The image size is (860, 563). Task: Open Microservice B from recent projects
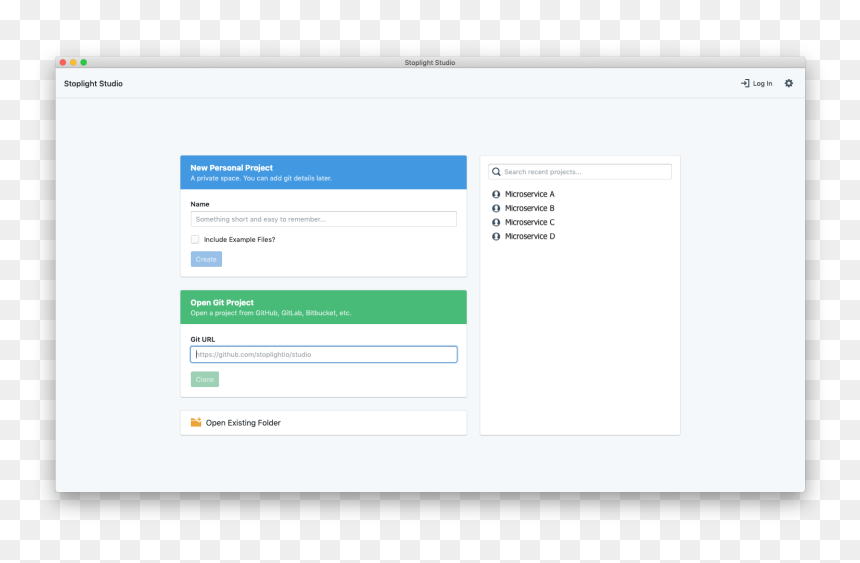(x=530, y=209)
